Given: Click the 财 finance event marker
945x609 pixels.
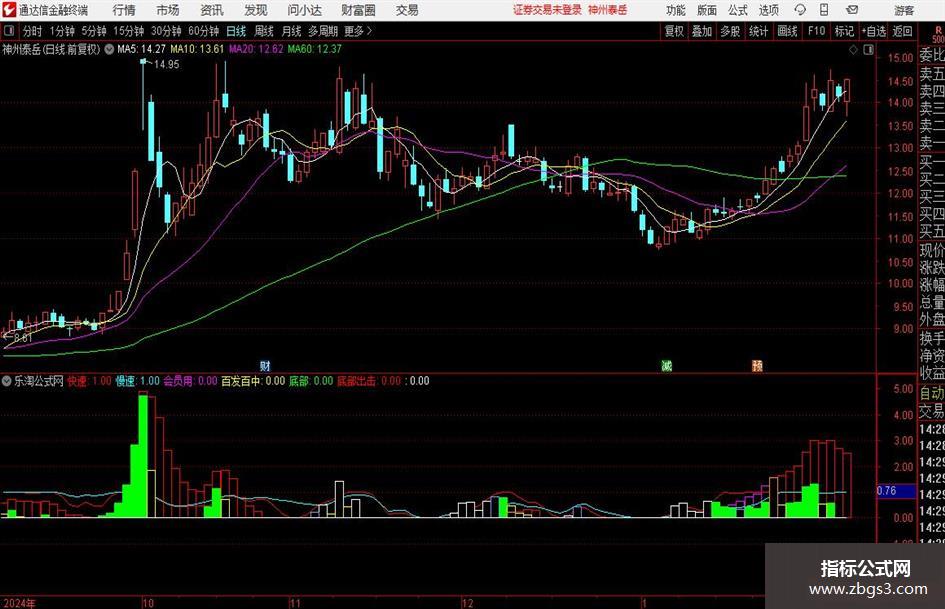Looking at the screenshot, I should pyautogui.click(x=265, y=365).
